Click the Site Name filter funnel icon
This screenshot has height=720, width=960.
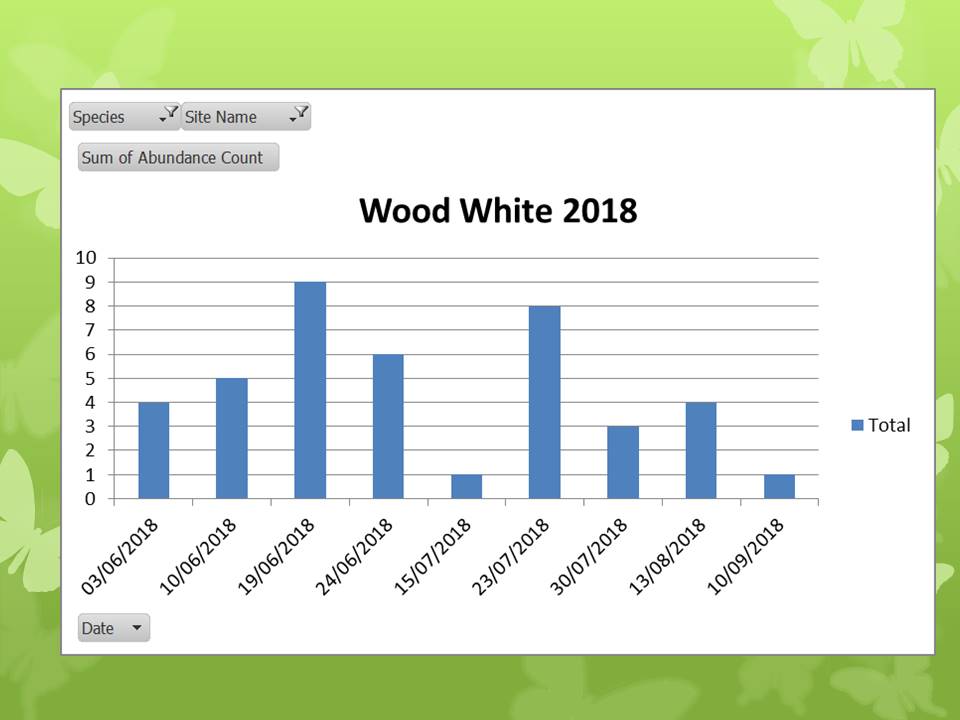coord(301,110)
